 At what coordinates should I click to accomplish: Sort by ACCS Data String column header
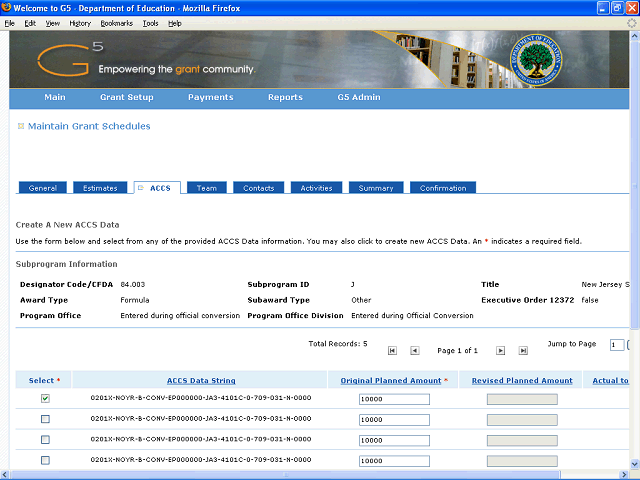(x=200, y=380)
